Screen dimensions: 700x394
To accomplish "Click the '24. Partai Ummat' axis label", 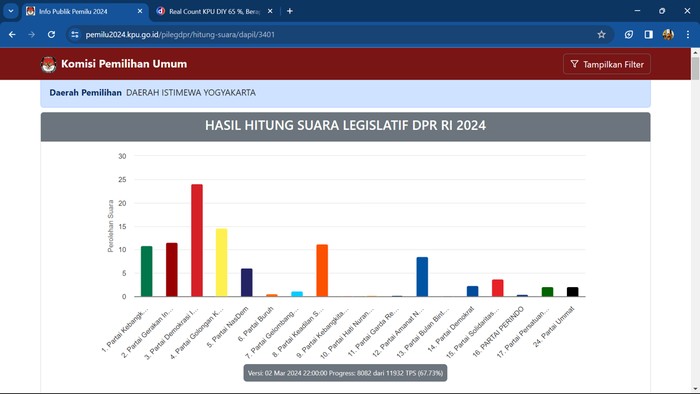I will coord(554,327).
